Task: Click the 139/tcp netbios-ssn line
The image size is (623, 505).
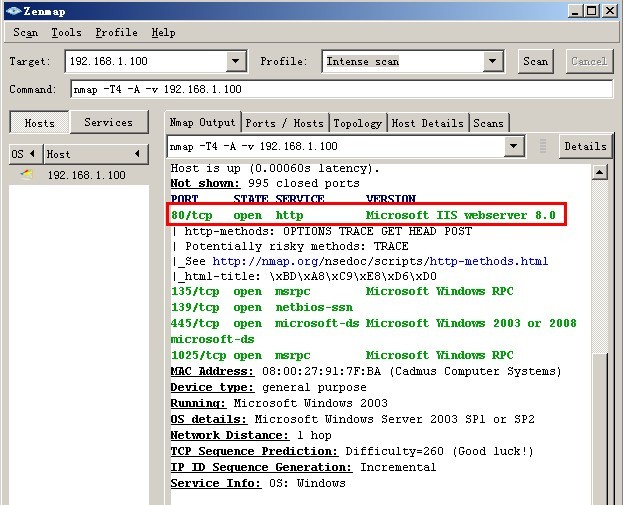Action: coord(262,307)
